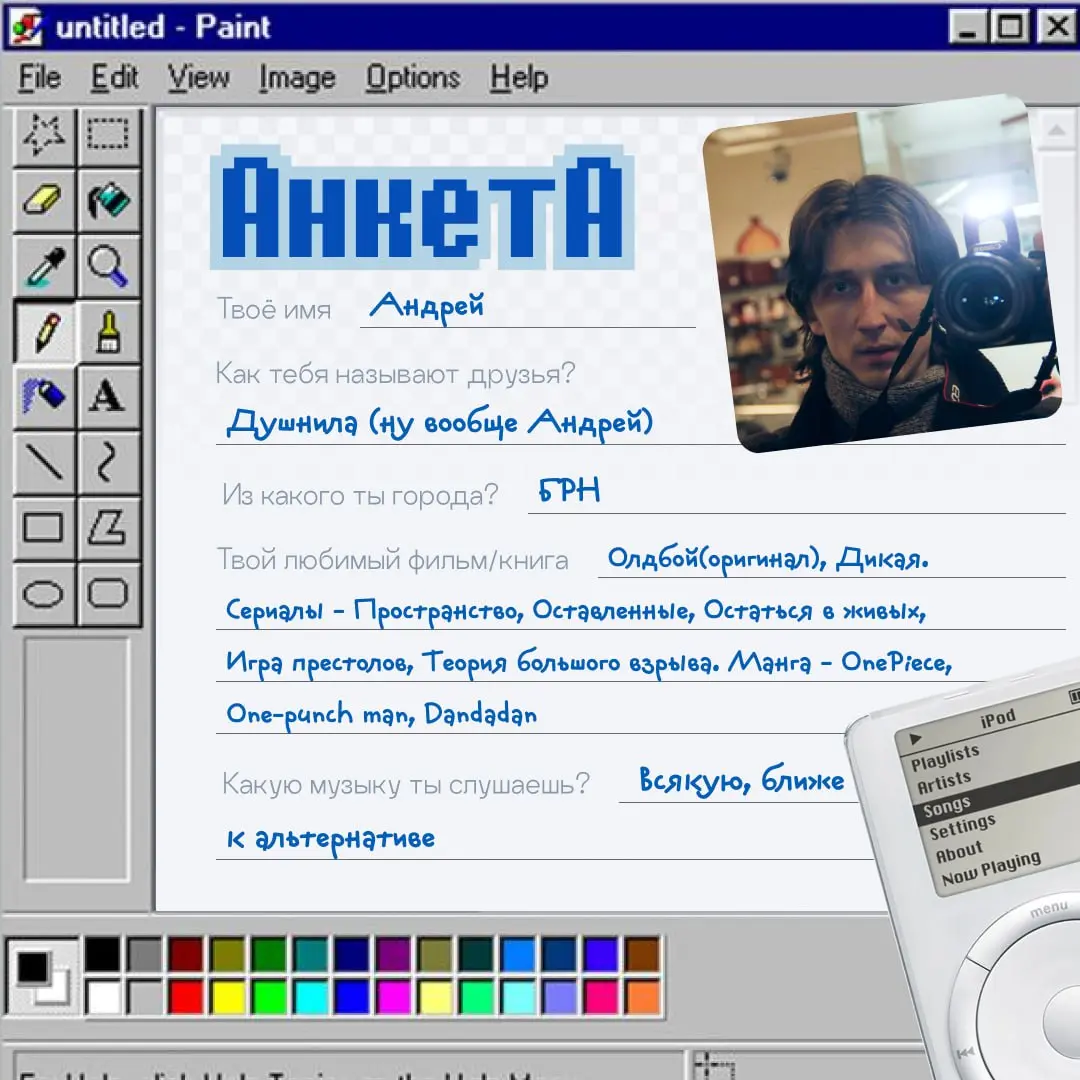Select the Rectangle shape tool
Screen dimensions: 1080x1080
point(44,528)
